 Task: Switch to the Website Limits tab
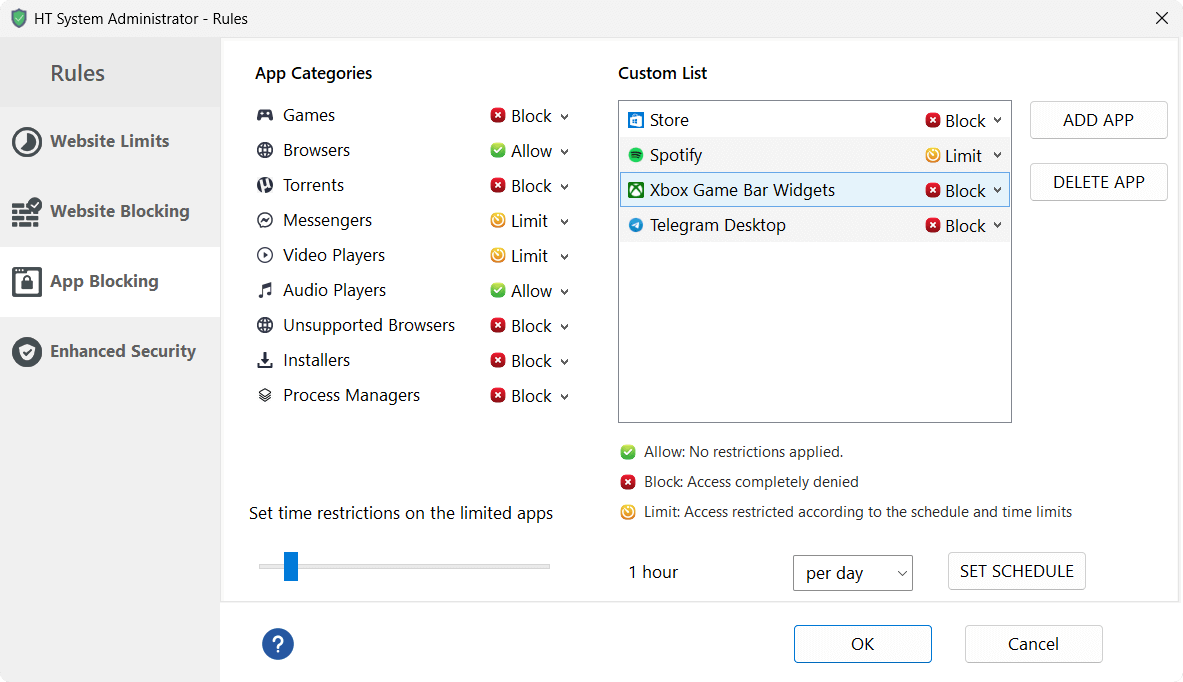coord(109,142)
